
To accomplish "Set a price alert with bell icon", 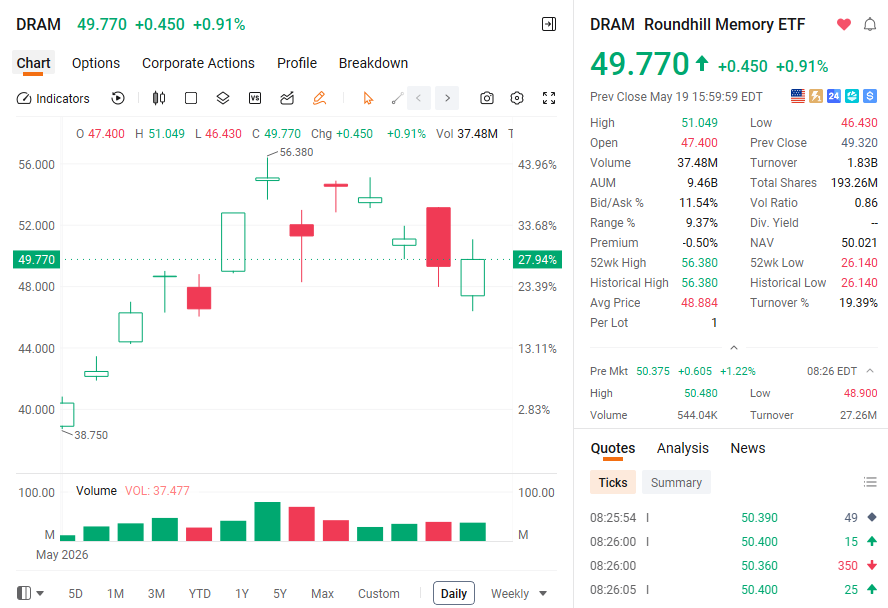I will [x=870, y=24].
